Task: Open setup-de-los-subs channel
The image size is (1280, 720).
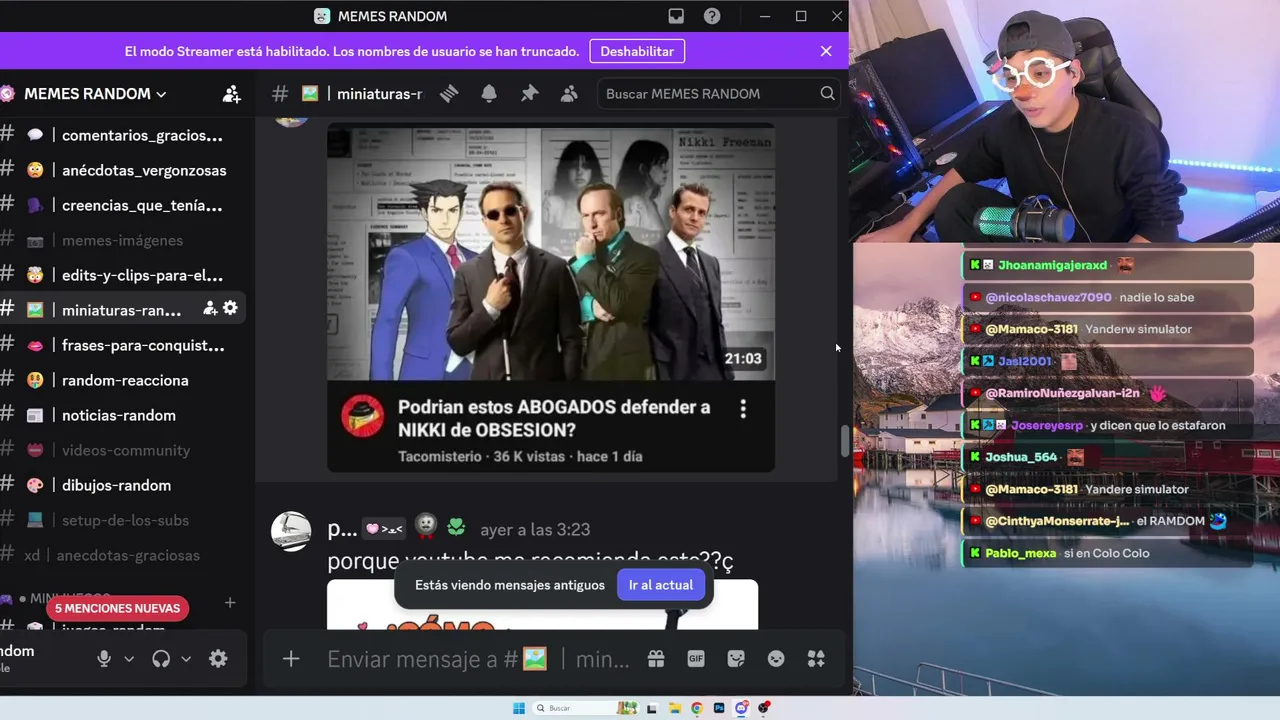Action: click(x=123, y=520)
